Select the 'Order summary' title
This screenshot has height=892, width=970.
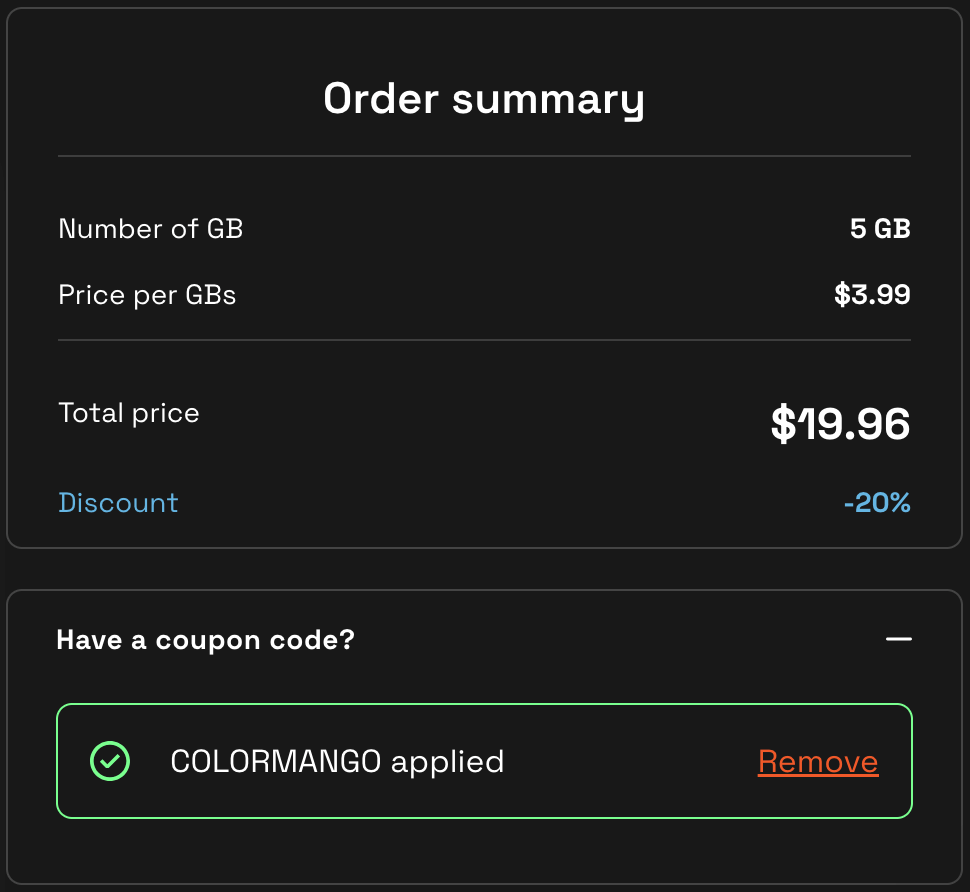click(x=484, y=97)
